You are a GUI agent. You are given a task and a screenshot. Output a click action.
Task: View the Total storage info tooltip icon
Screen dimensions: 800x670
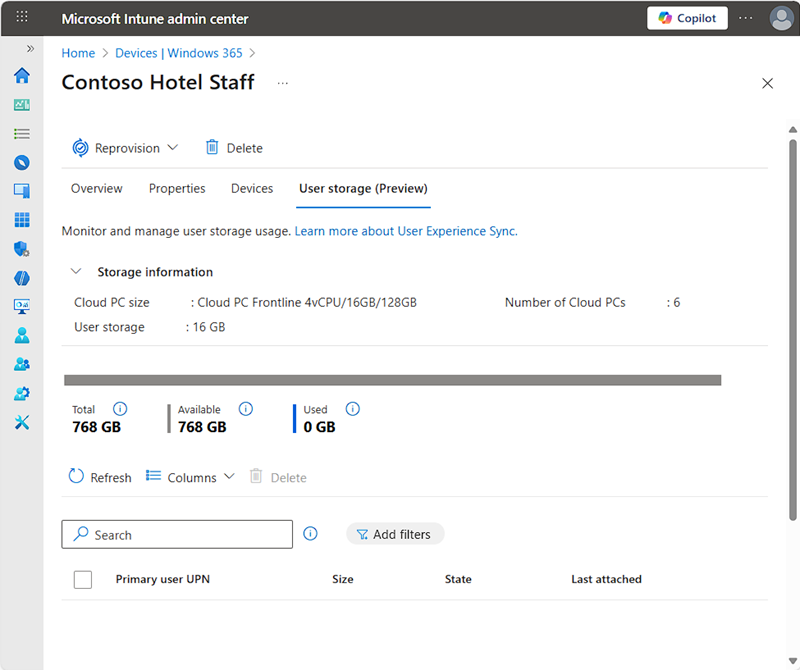(x=120, y=408)
